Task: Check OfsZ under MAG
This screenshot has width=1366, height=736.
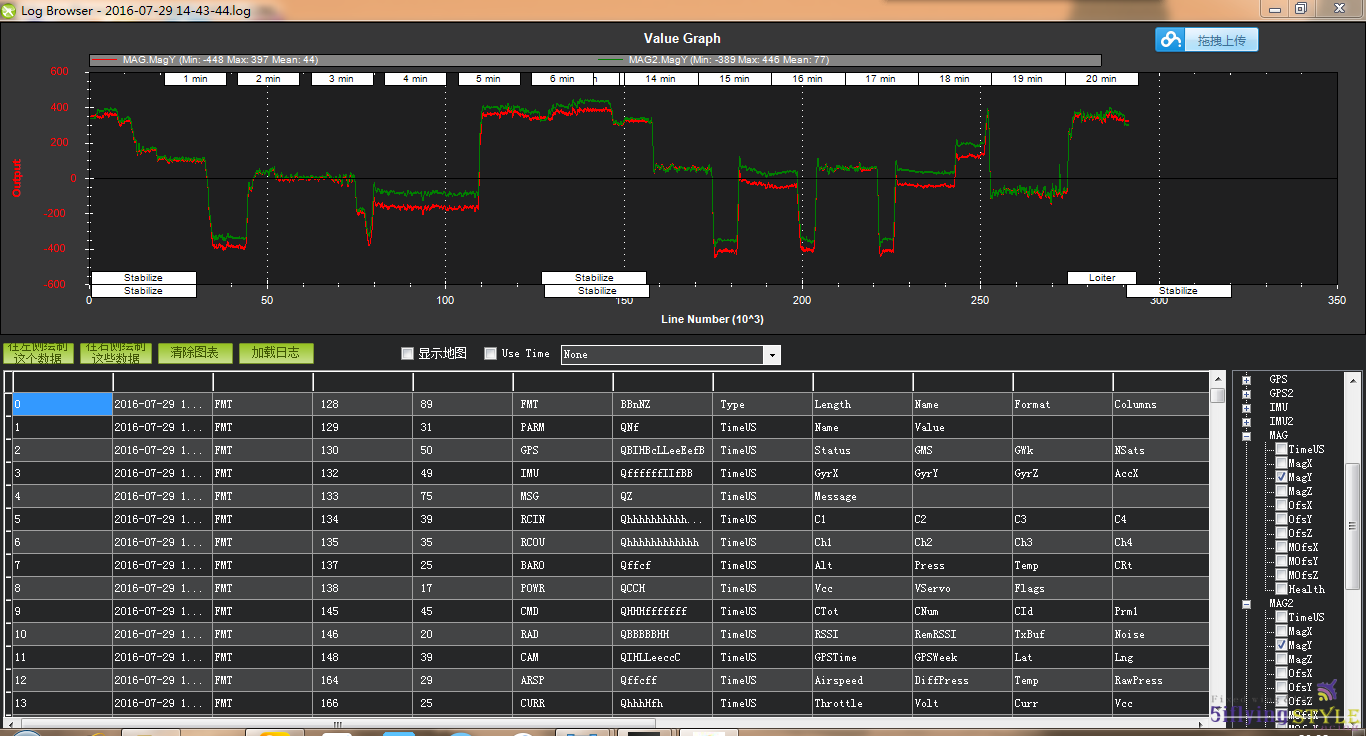Action: coord(1282,534)
